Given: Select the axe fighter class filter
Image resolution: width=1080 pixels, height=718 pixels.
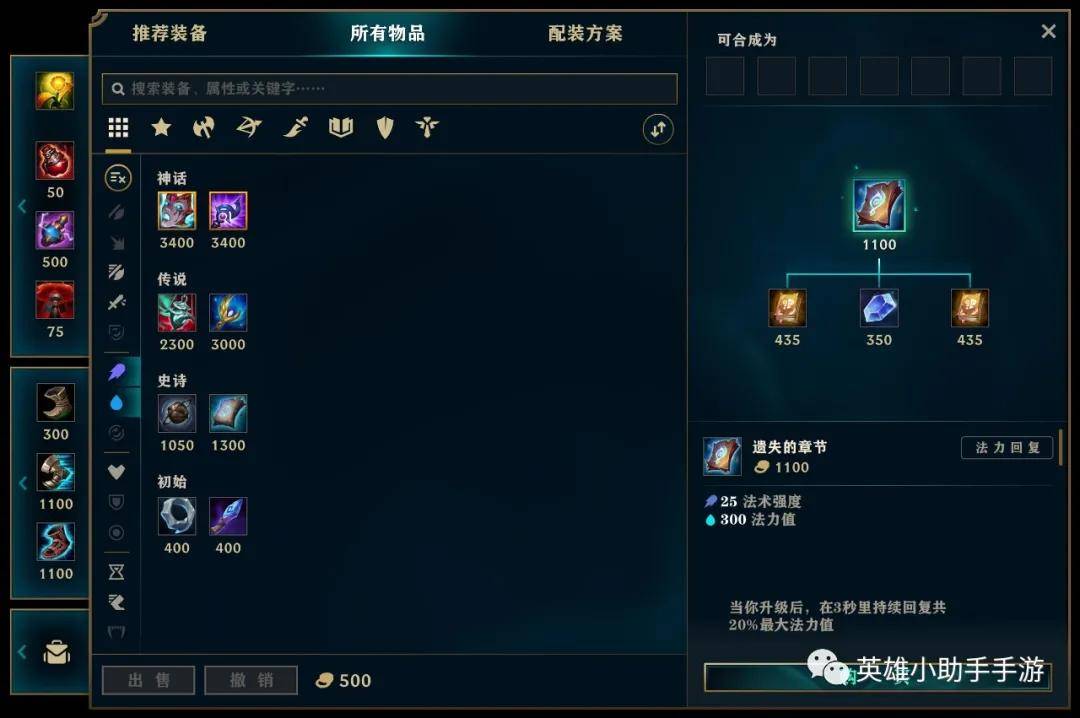Looking at the screenshot, I should [x=204, y=127].
